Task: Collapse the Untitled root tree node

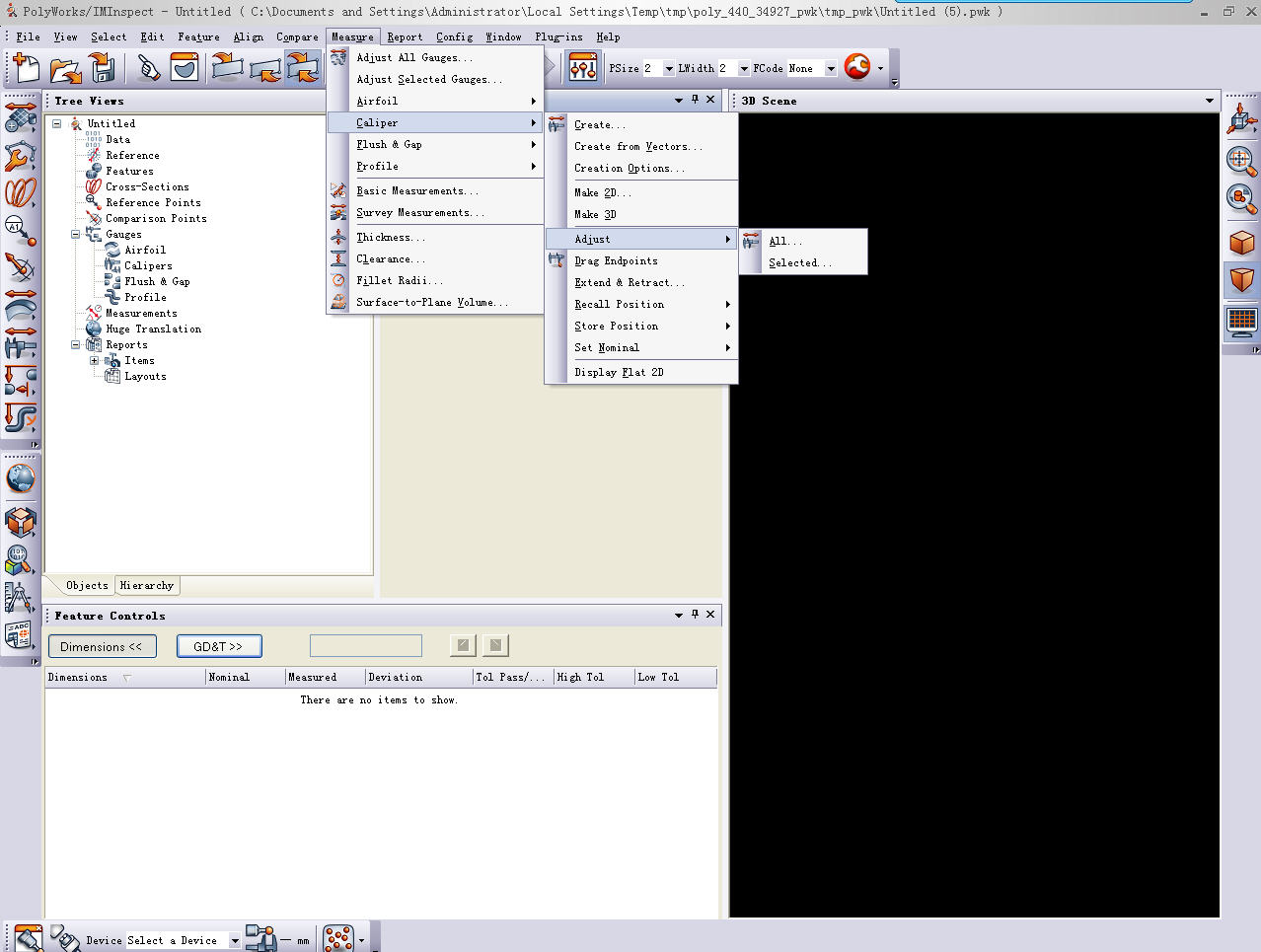Action: [57, 124]
